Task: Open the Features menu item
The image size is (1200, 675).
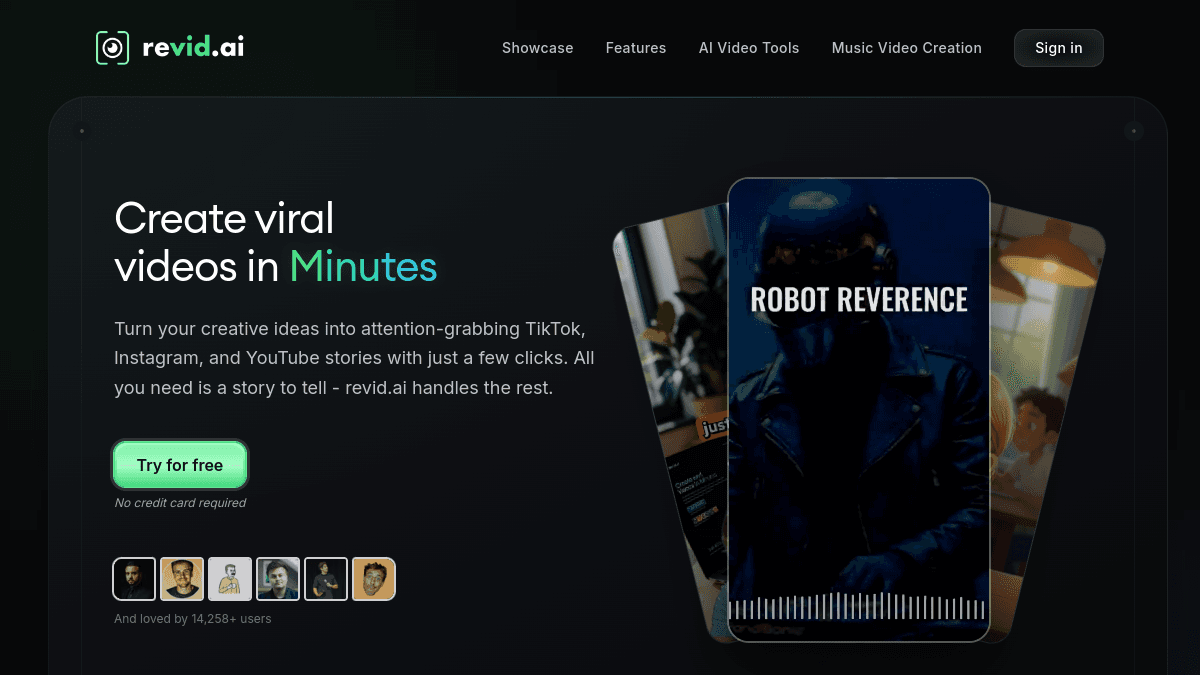Action: (x=636, y=48)
